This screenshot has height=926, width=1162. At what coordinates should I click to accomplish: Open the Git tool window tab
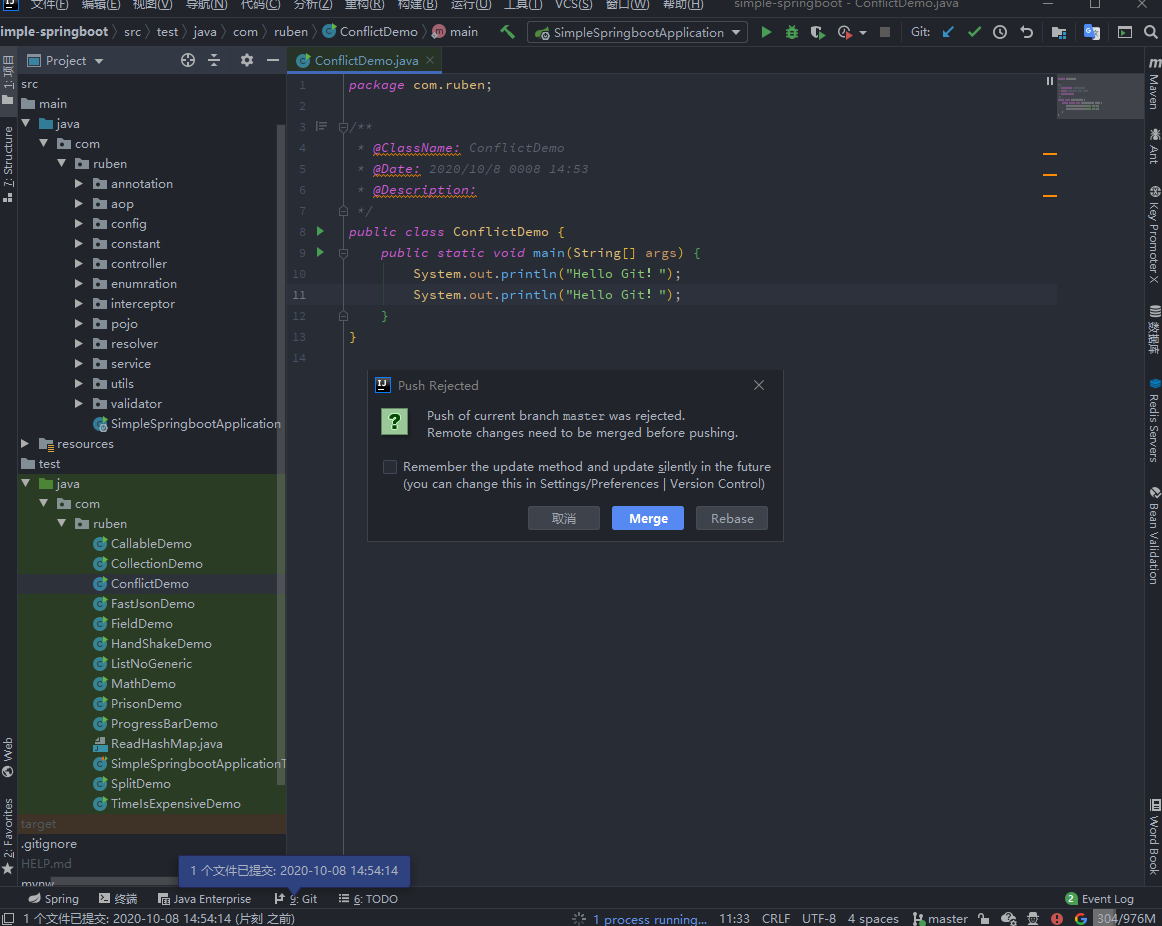pos(296,899)
